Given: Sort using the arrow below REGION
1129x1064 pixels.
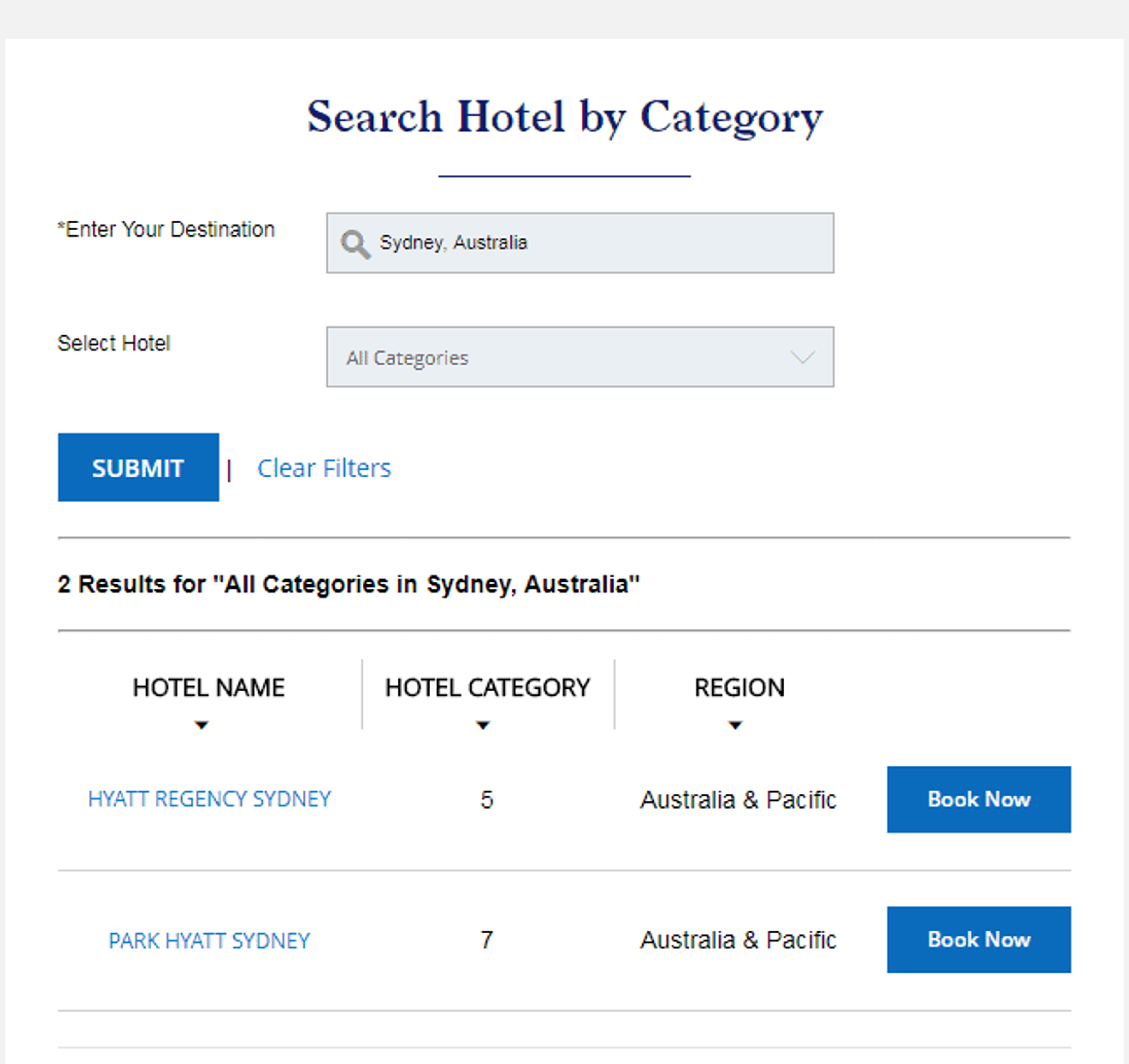Looking at the screenshot, I should [x=735, y=725].
